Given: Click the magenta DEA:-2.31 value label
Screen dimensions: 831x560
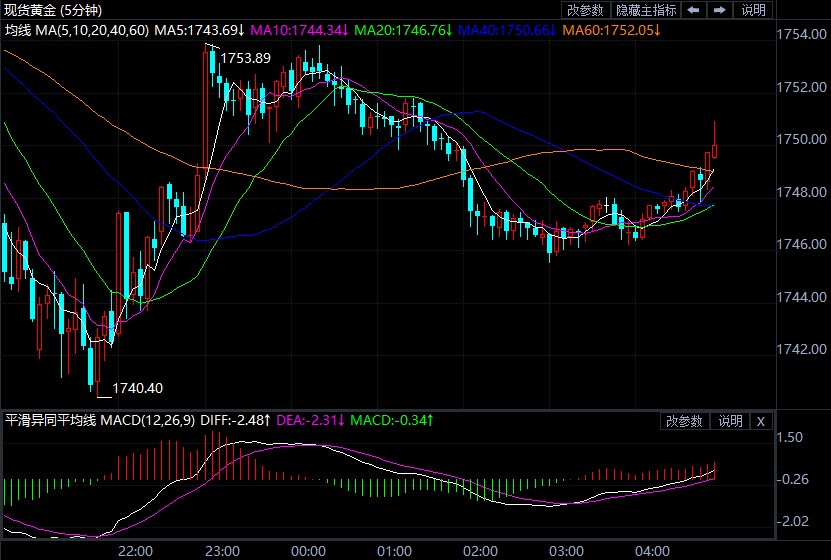Looking at the screenshot, I should point(310,421).
